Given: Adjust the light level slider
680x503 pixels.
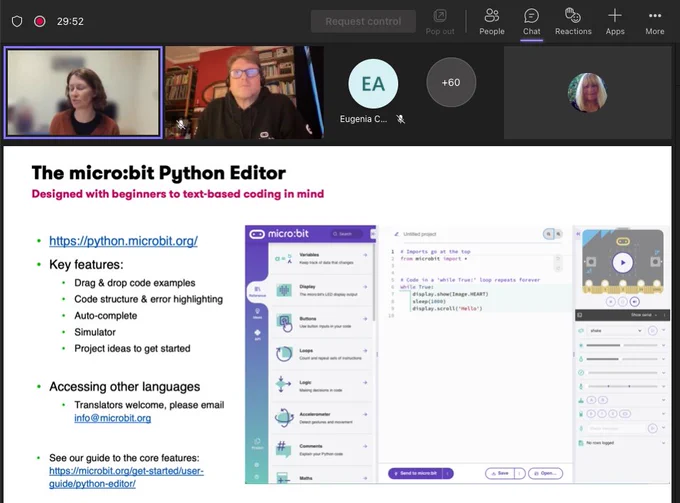Looking at the screenshot, I should (x=622, y=345).
